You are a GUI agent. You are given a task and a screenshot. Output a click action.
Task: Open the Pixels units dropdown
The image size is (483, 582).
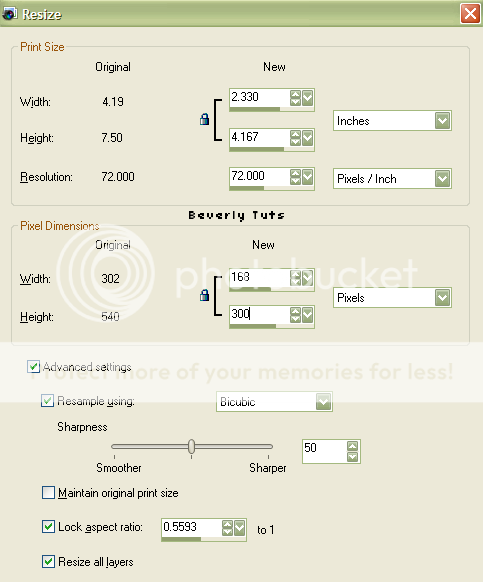pos(442,297)
